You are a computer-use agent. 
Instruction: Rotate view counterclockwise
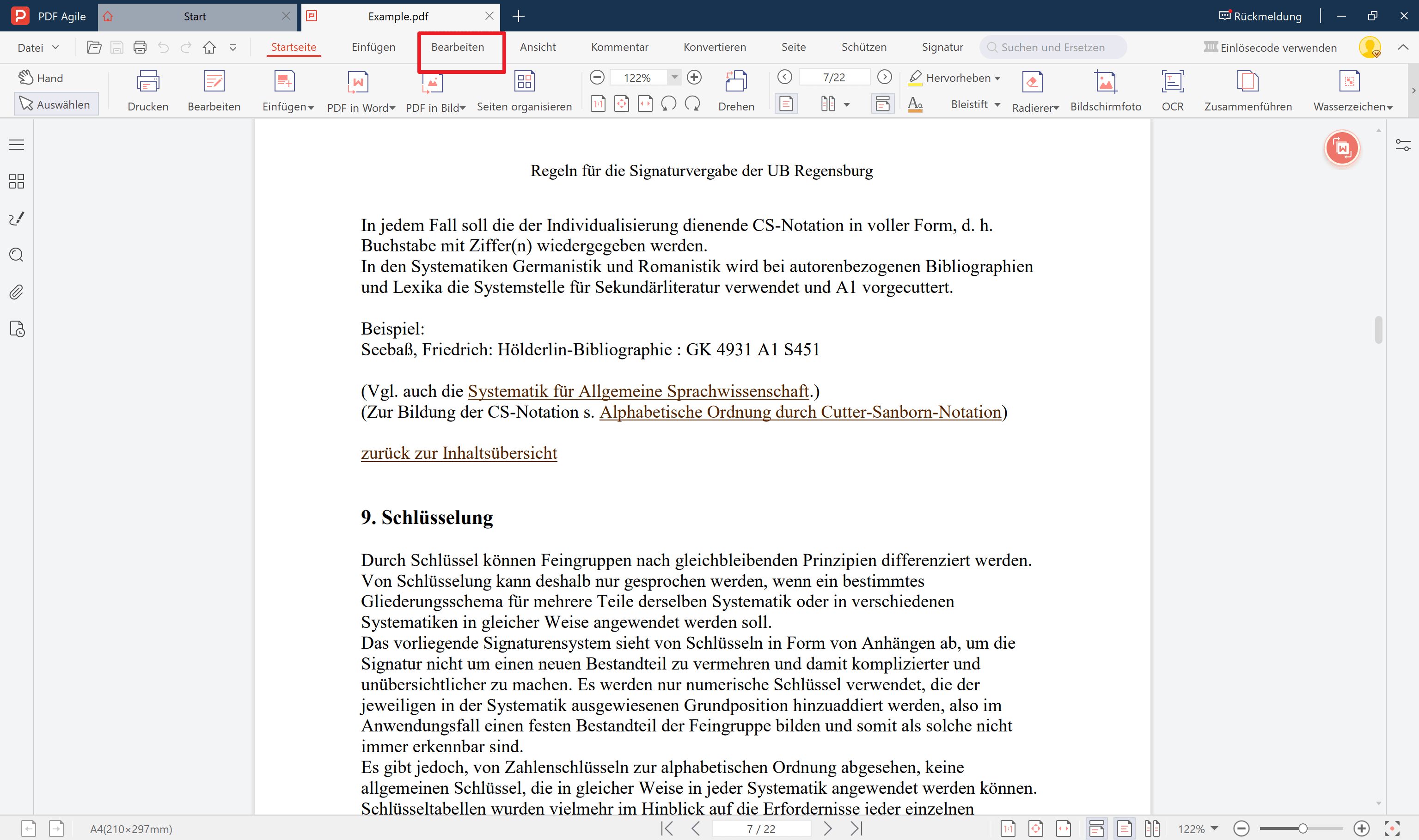[669, 103]
